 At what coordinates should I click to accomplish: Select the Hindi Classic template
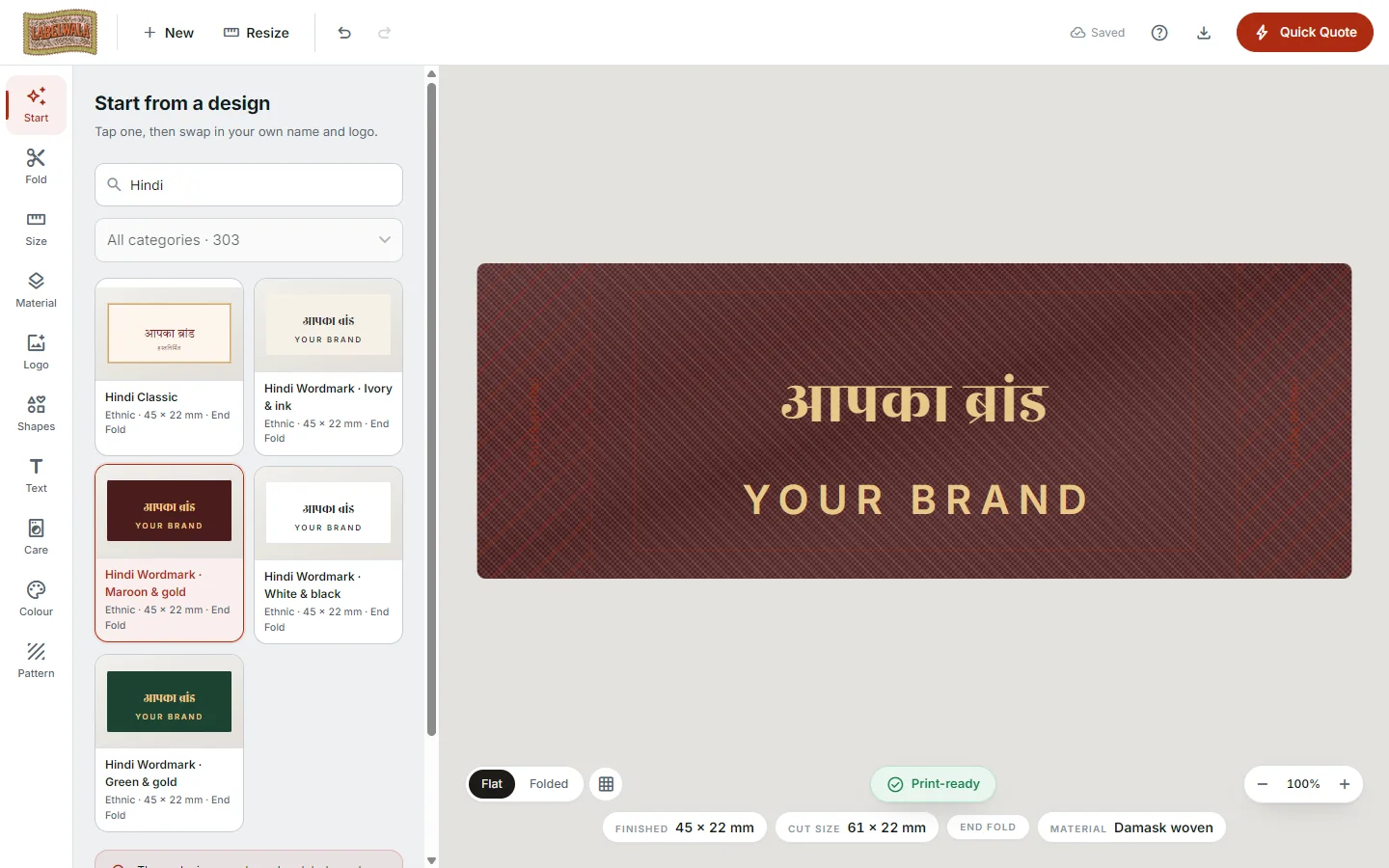169,366
